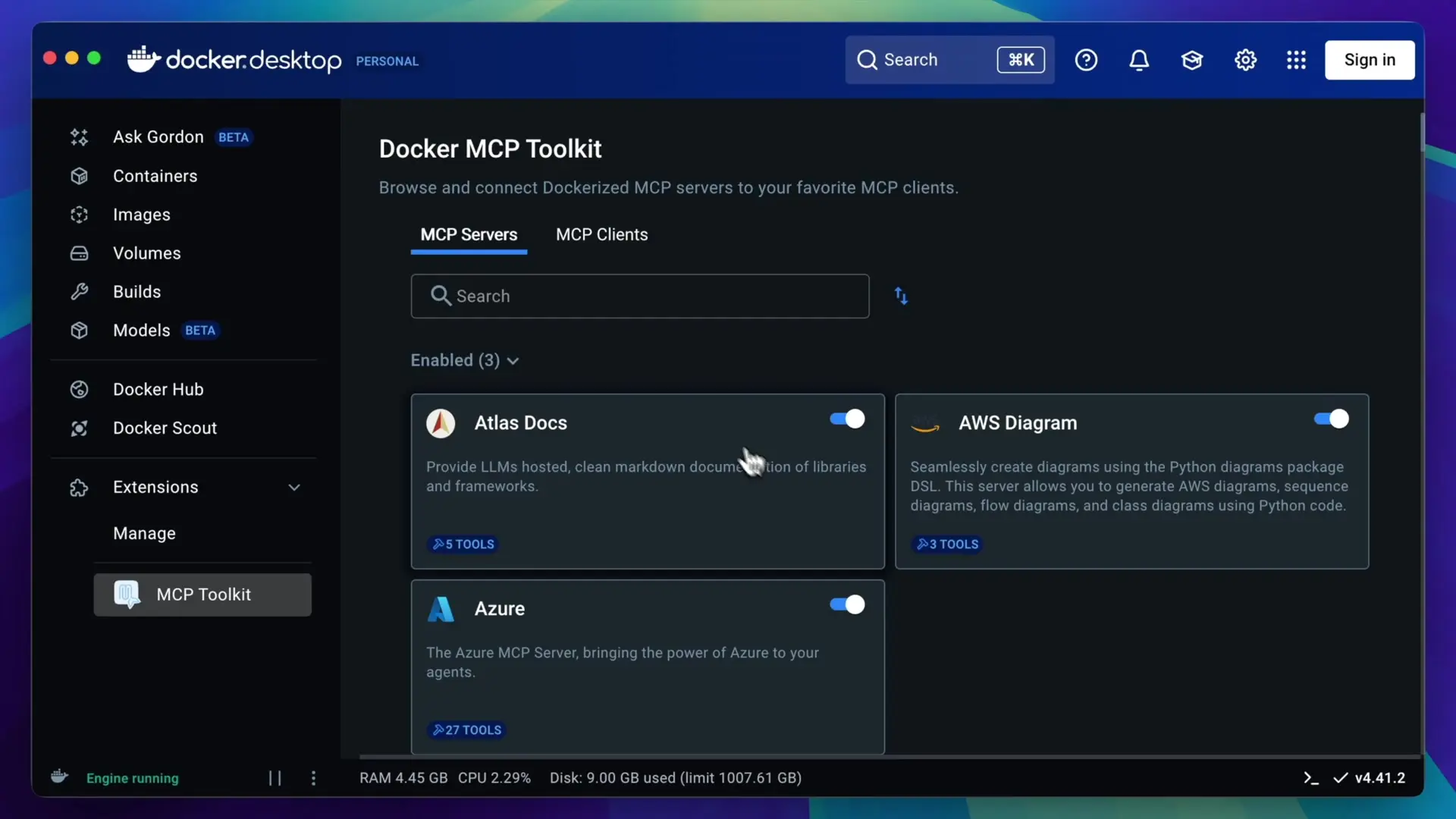The height and width of the screenshot is (819, 1456).
Task: Switch to the MCP Clients tab
Action: (602, 235)
